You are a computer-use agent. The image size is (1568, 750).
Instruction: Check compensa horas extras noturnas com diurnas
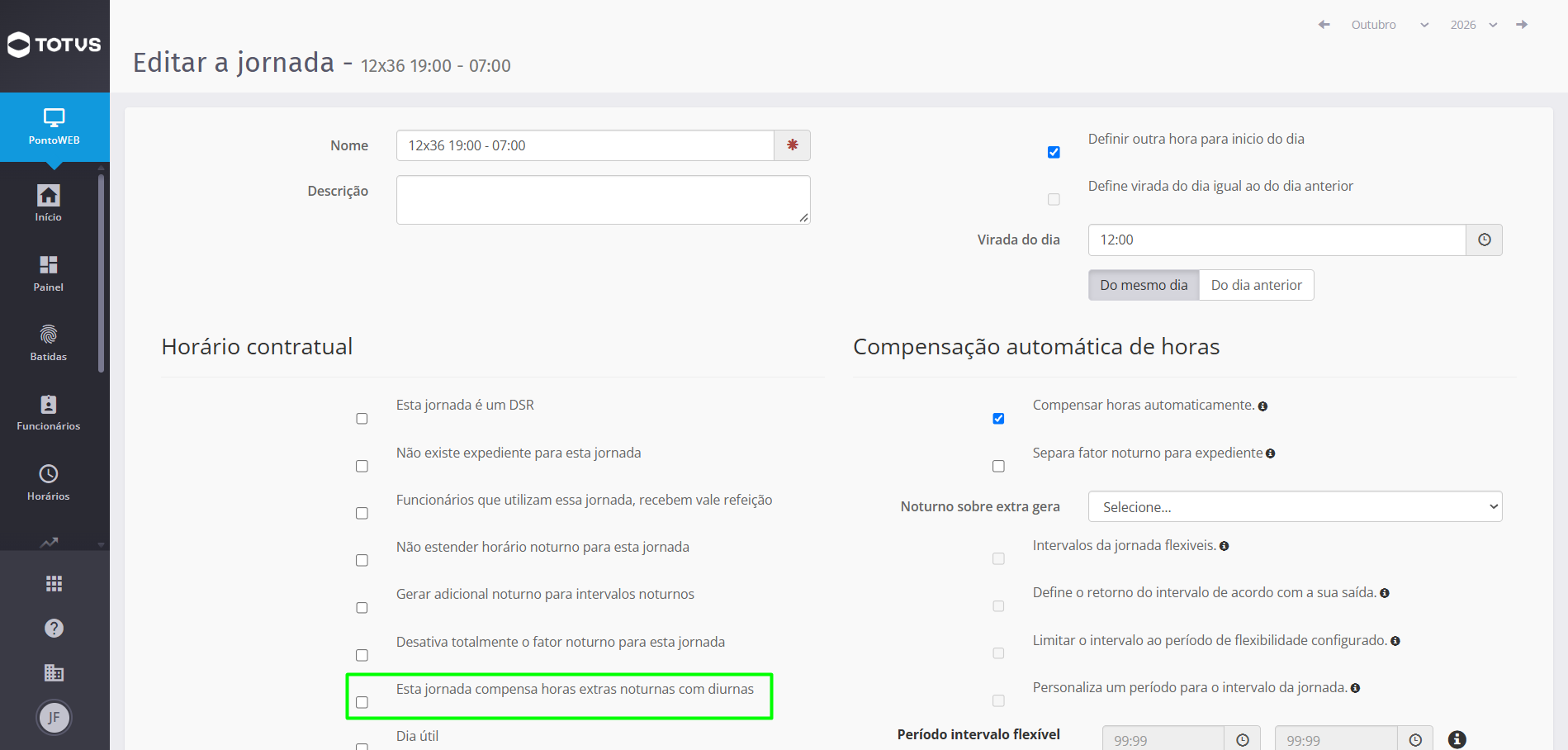362,702
